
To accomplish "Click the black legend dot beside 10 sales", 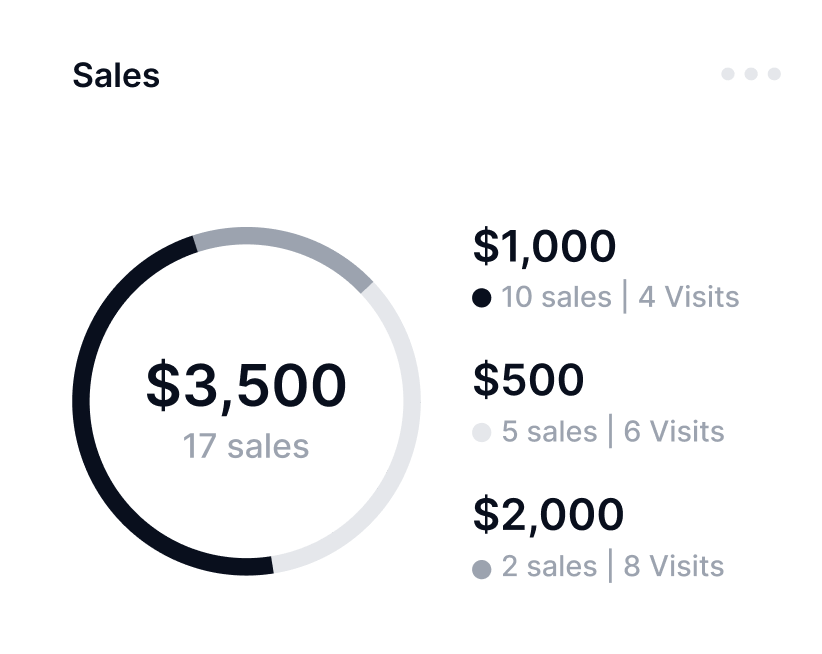I will (x=482, y=298).
